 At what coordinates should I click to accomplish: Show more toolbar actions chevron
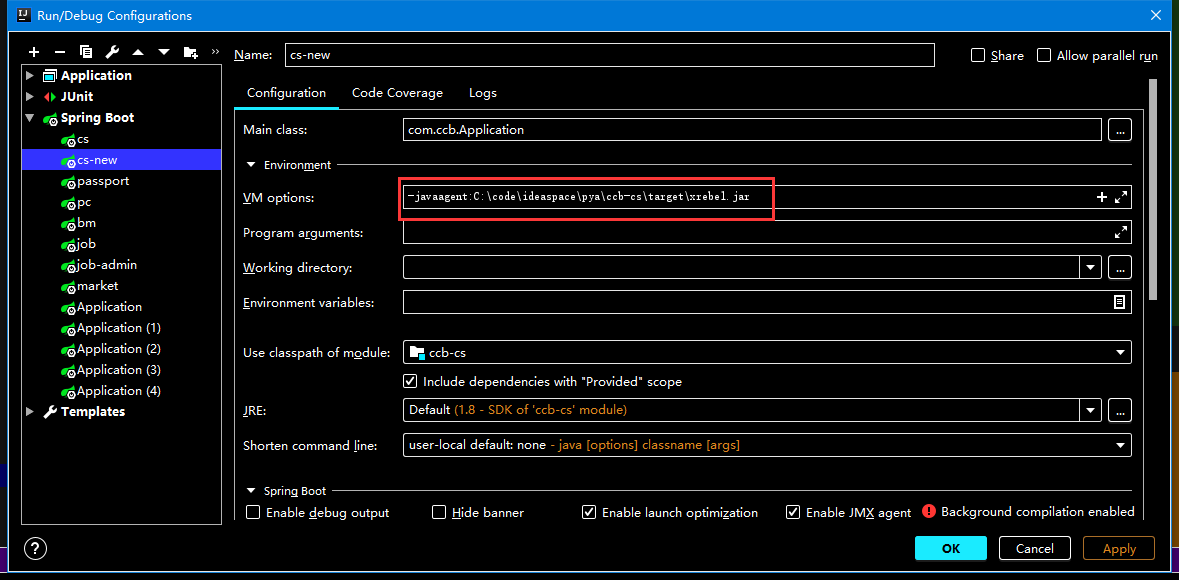click(216, 52)
